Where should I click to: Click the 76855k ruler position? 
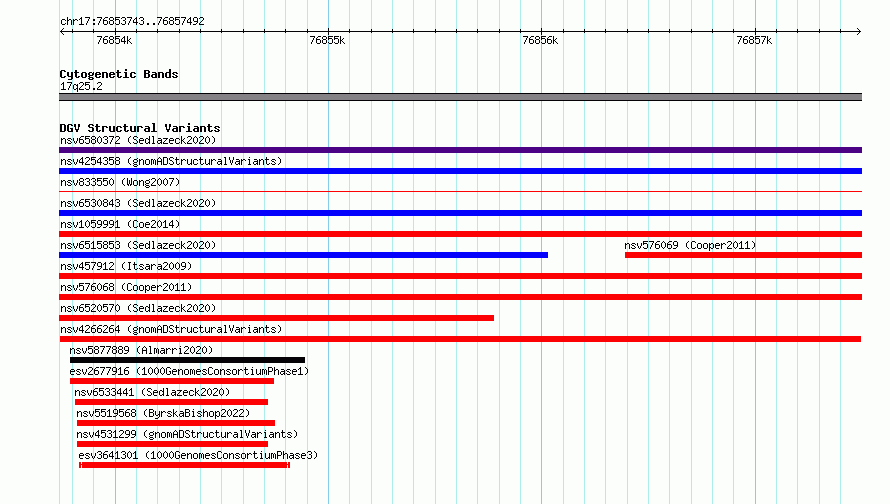tap(327, 40)
